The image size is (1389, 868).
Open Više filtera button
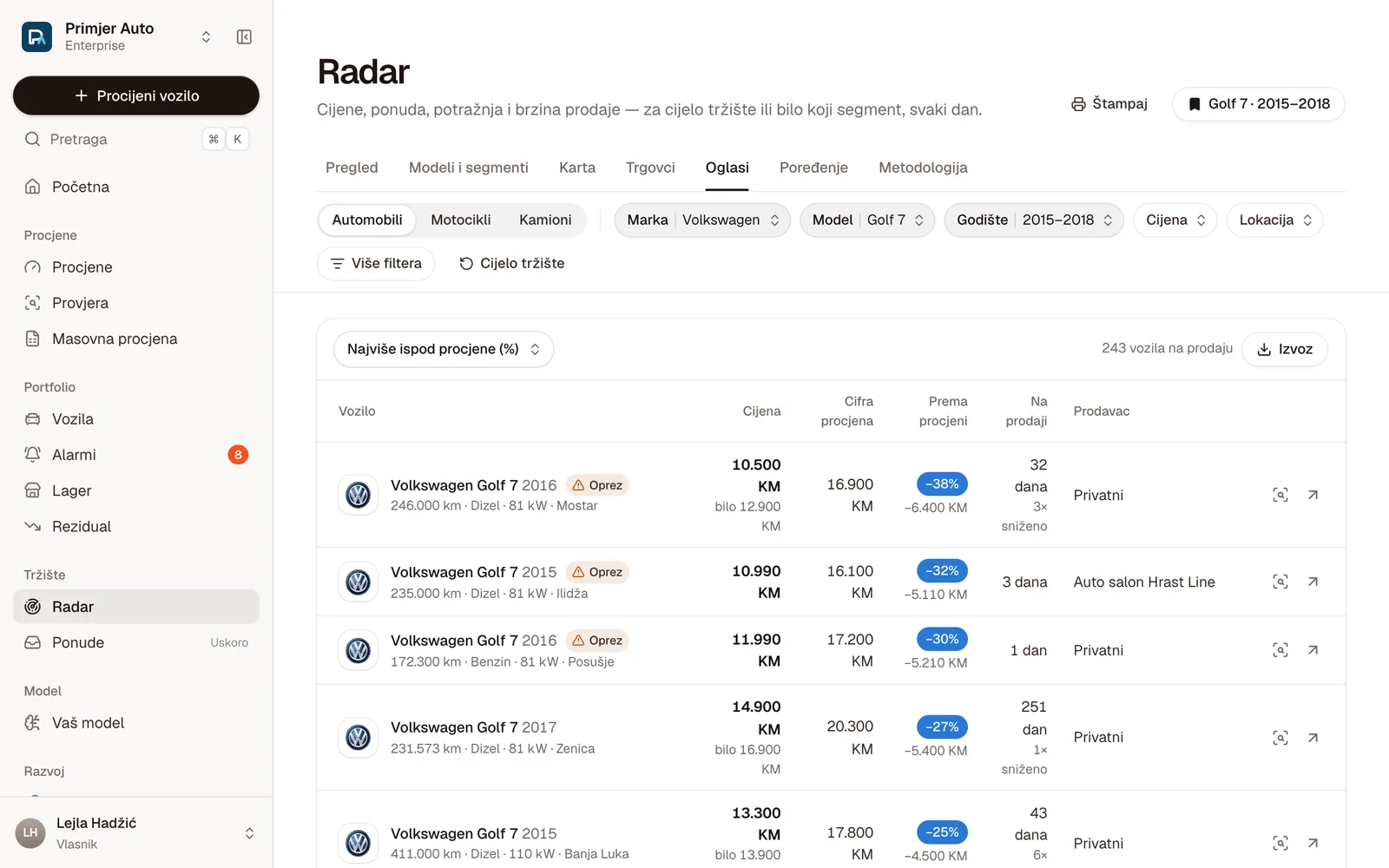pyautogui.click(x=376, y=263)
